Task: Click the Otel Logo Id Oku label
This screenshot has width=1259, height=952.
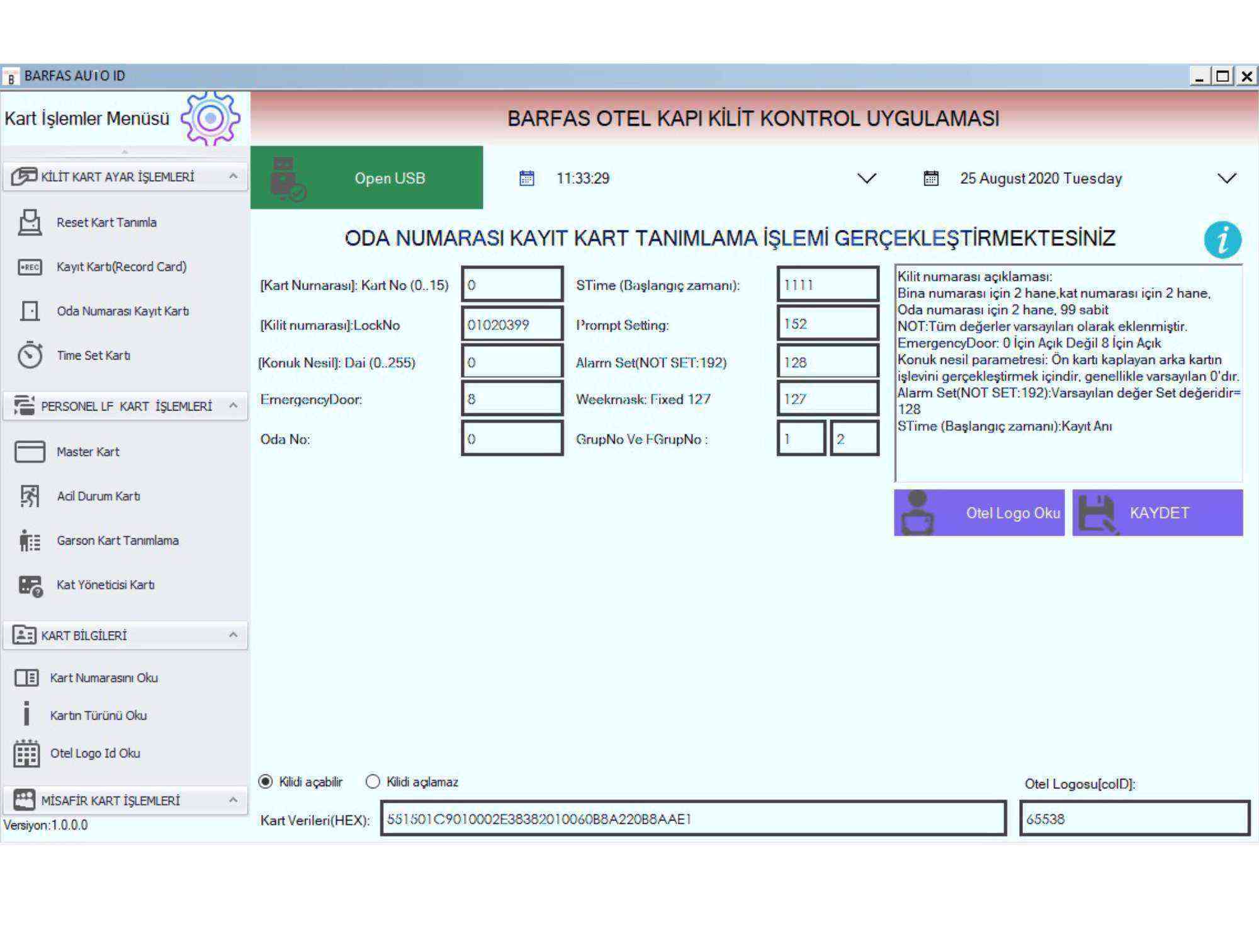Action: (x=95, y=753)
